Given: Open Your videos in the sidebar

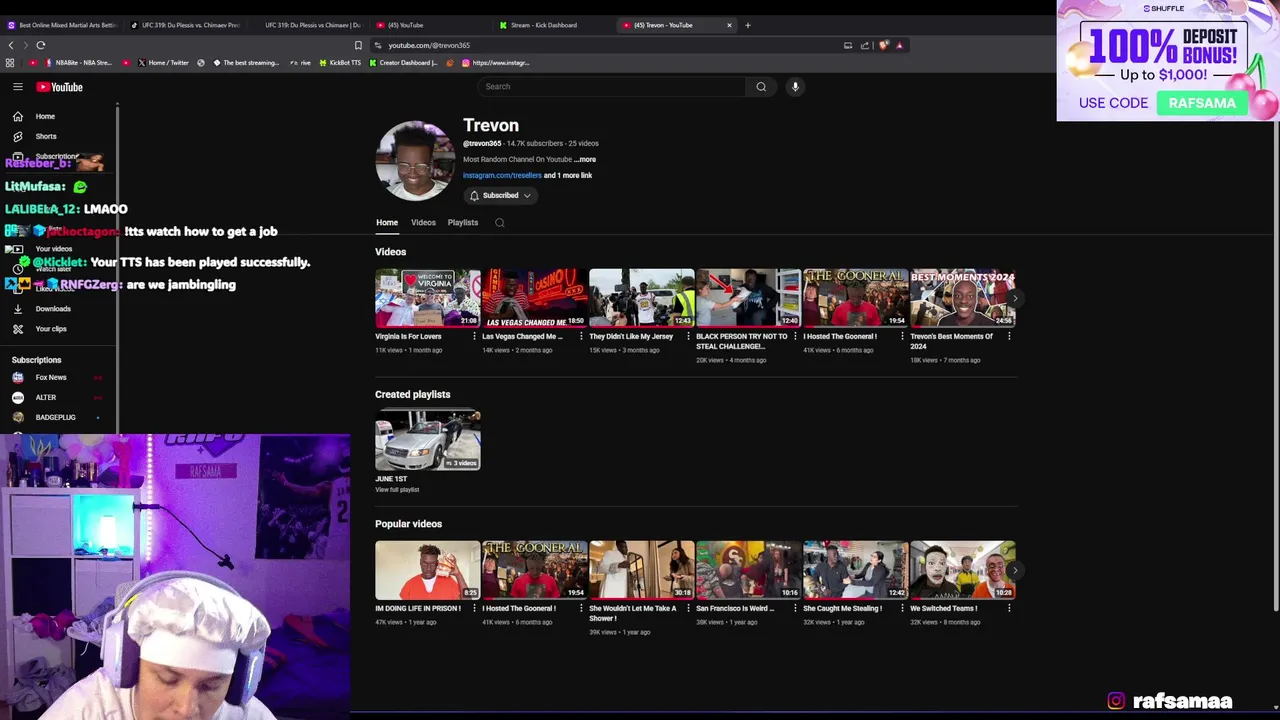Looking at the screenshot, I should click(54, 249).
